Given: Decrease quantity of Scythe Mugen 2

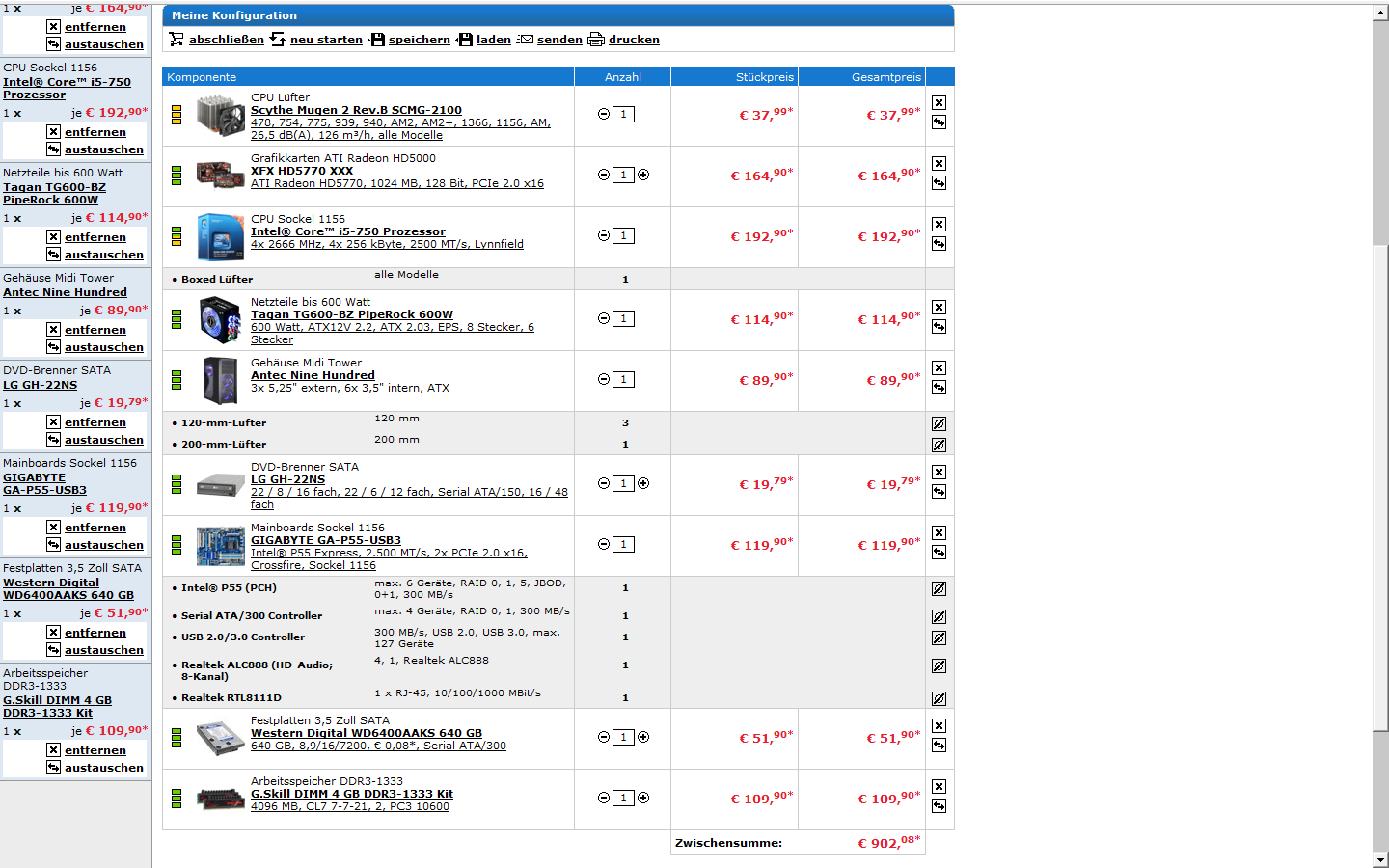Looking at the screenshot, I should tap(604, 114).
